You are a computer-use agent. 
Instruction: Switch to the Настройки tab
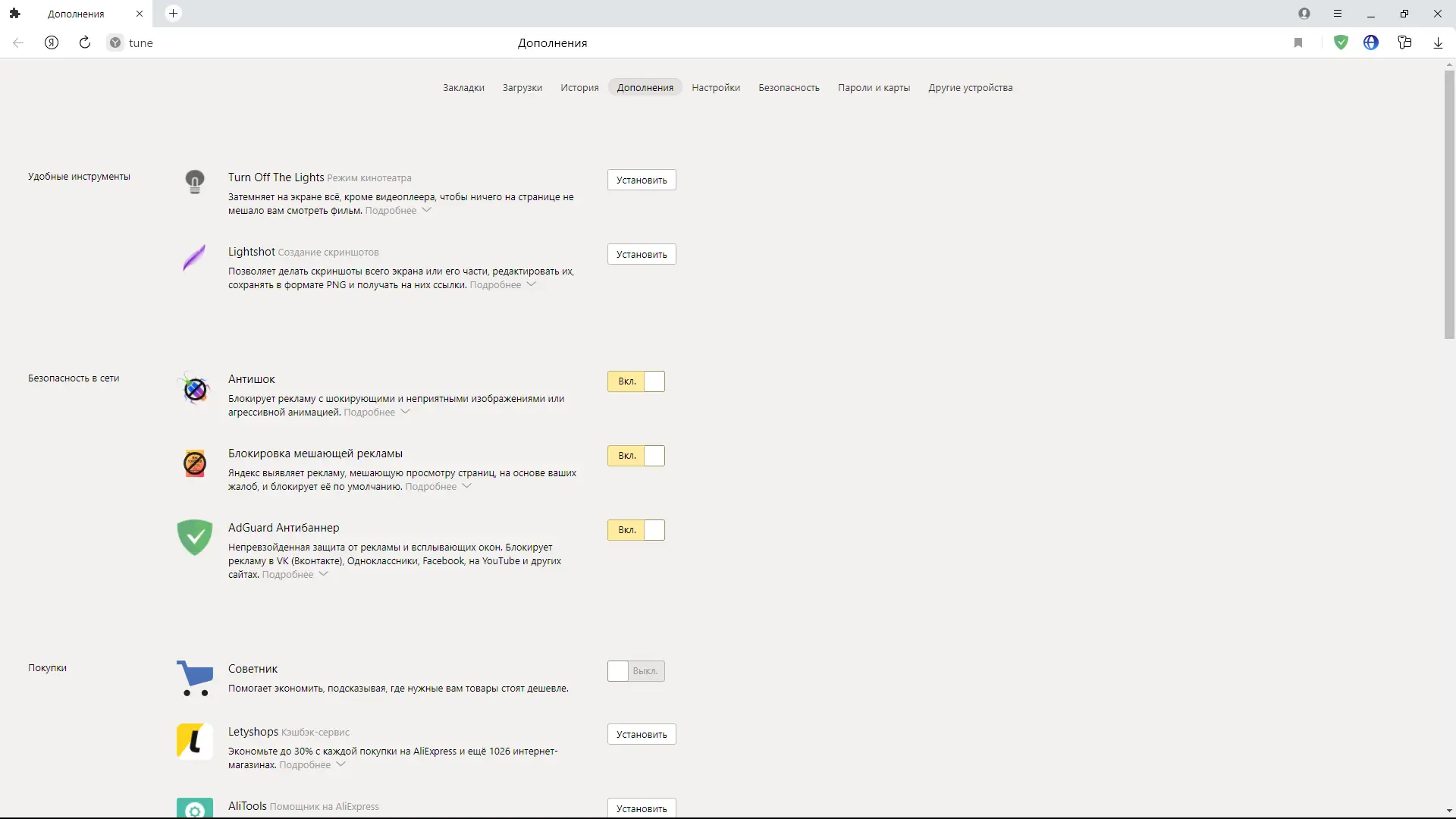[716, 88]
